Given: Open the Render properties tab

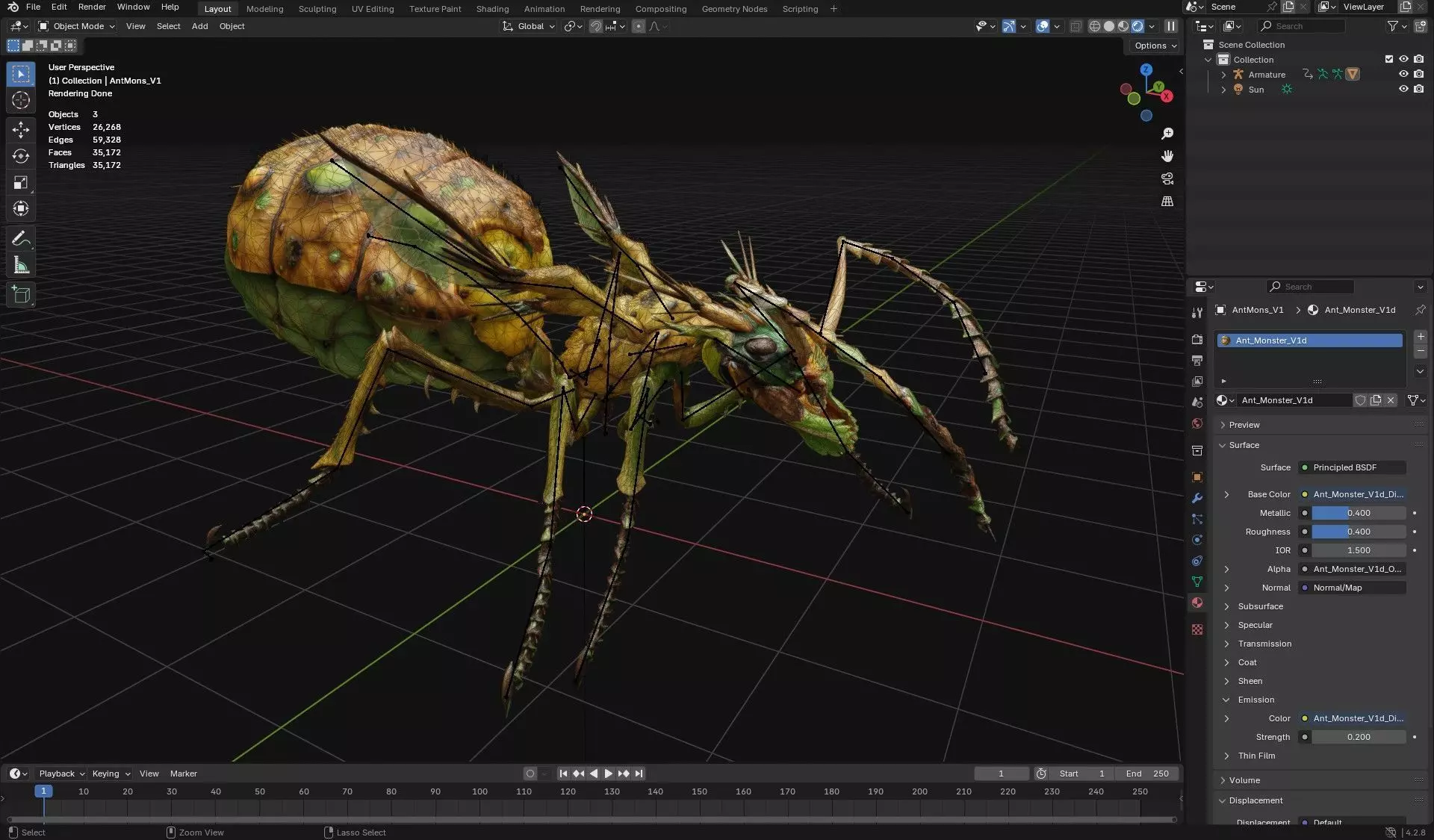Looking at the screenshot, I should point(1197,339).
